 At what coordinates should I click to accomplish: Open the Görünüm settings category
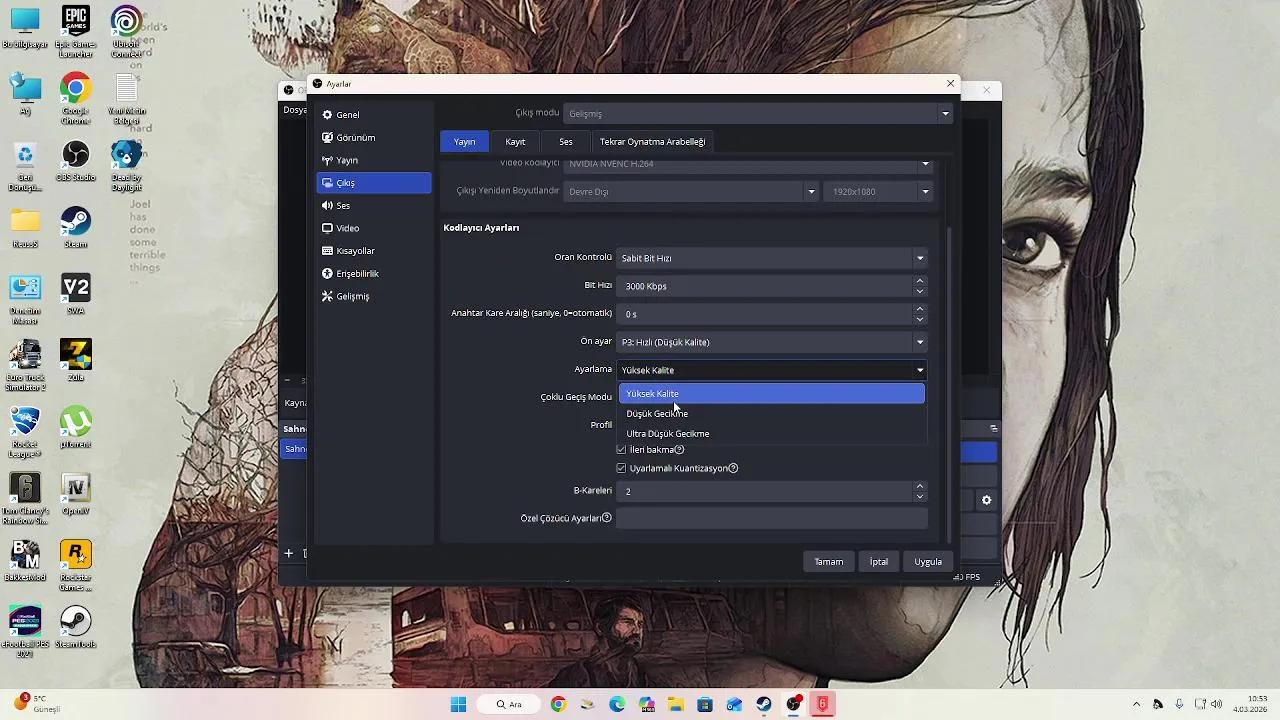[x=355, y=138]
